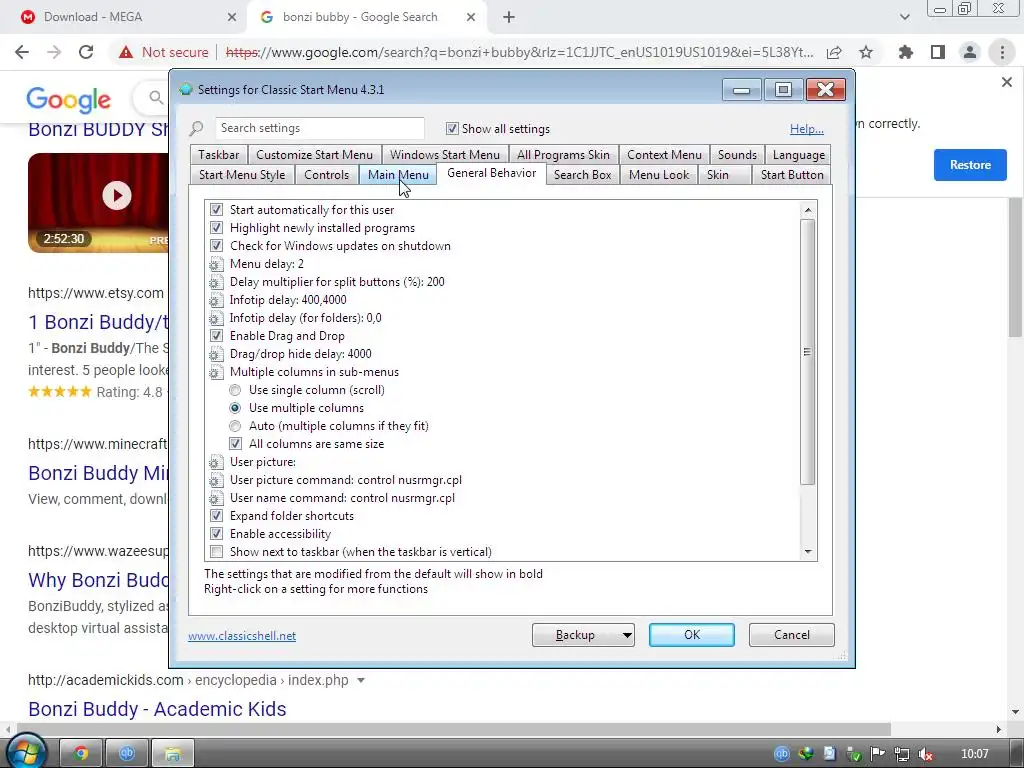Open the Customize Start Menu tab

click(x=314, y=155)
